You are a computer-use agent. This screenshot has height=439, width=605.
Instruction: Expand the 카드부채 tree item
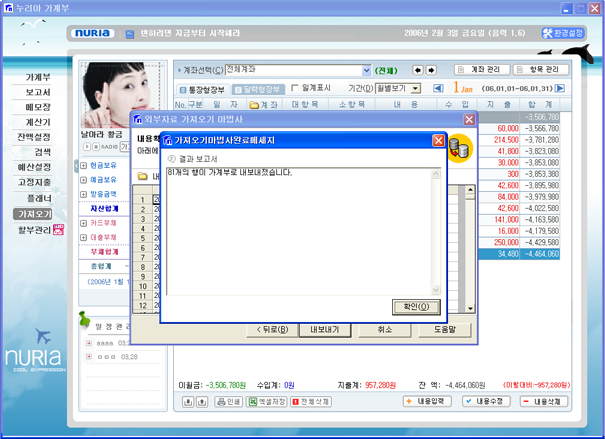pos(83,223)
